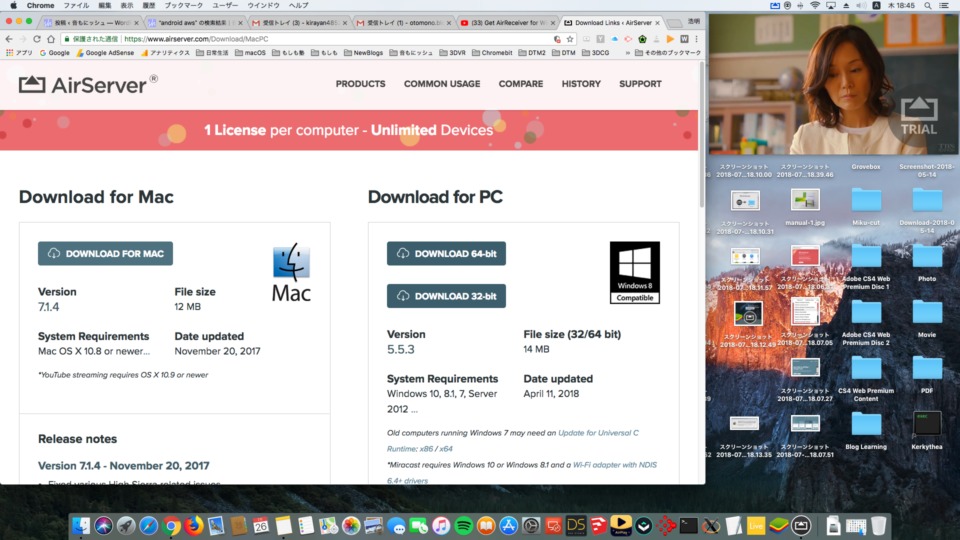Click DOWNLOAD 32-bit button
This screenshot has height=540, width=960.
coord(446,296)
